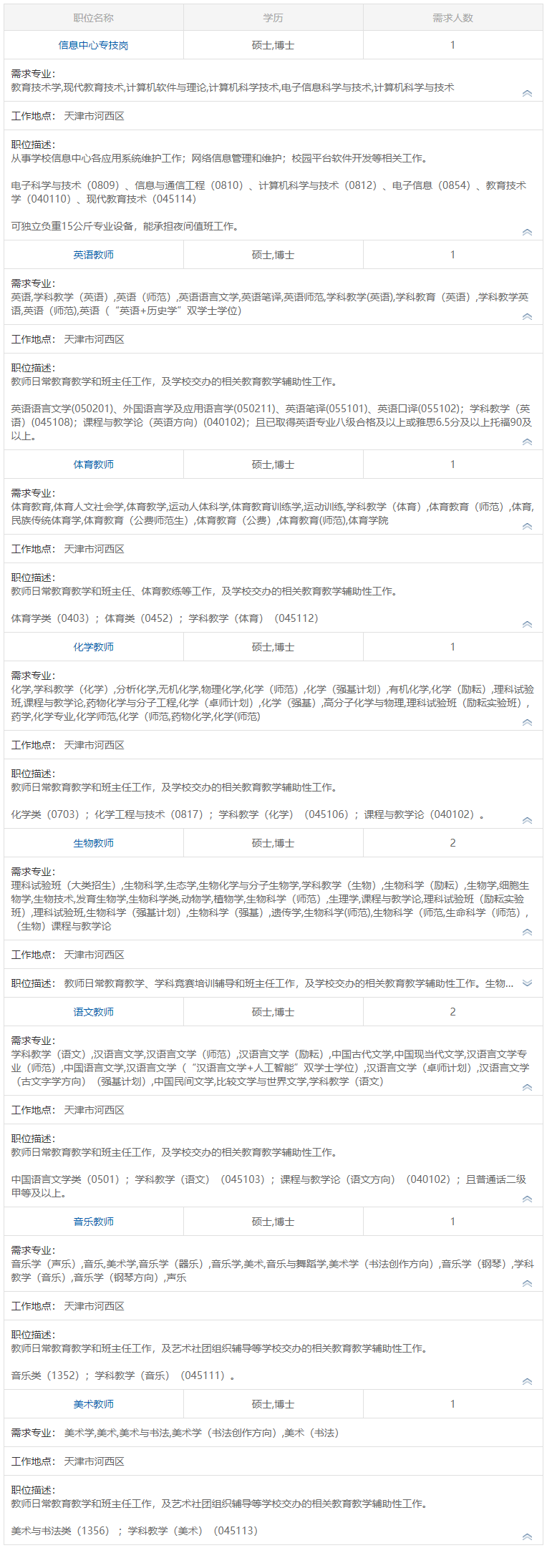Collapse 需求专业 for 信息中心专技岗
Viewport: 547px width, 1568px height.
pos(527,93)
